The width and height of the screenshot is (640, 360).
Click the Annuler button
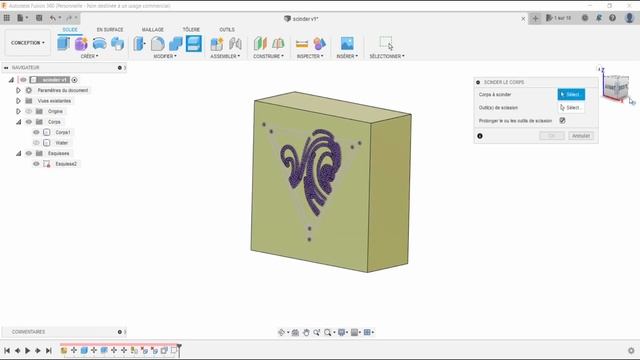coord(581,136)
